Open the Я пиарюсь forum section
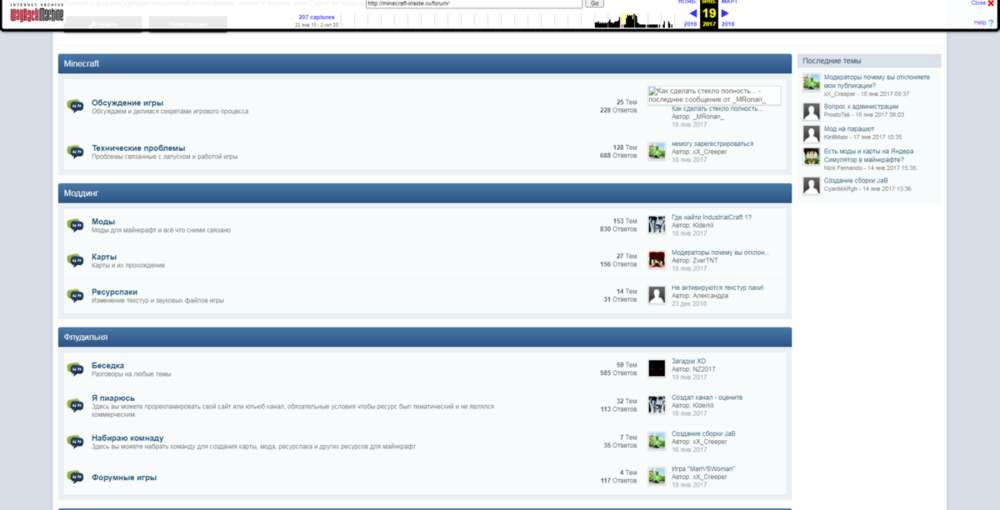 113,398
